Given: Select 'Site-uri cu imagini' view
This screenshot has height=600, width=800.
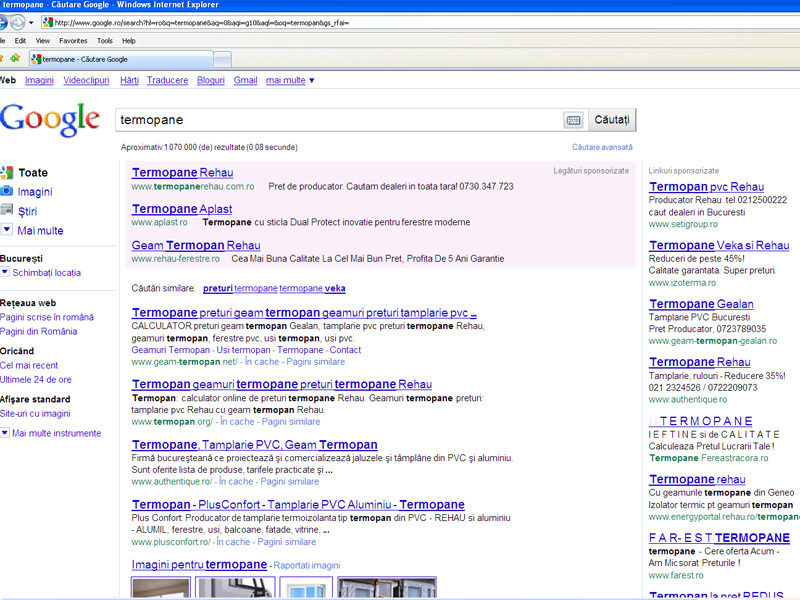Looking at the screenshot, I should (35, 413).
